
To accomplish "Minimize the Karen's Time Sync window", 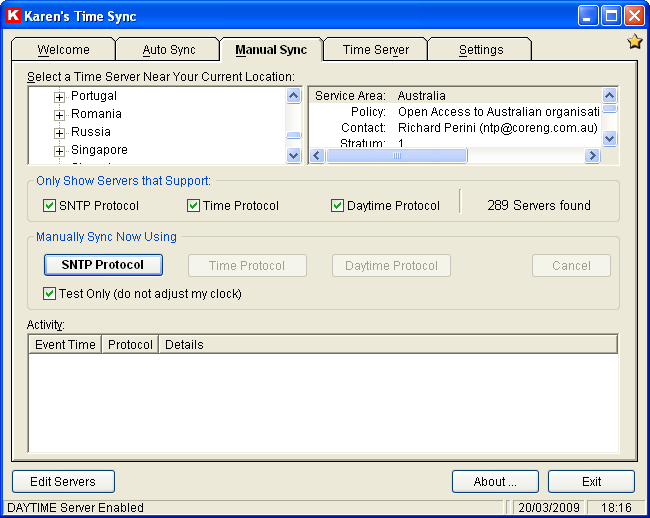I will click(587, 16).
